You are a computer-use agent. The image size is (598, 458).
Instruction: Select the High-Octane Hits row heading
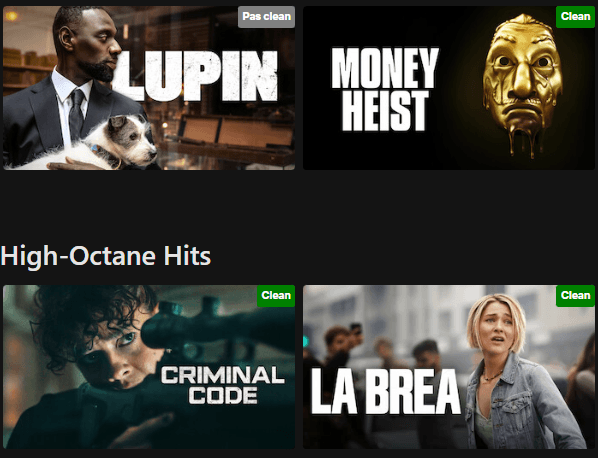tap(106, 256)
